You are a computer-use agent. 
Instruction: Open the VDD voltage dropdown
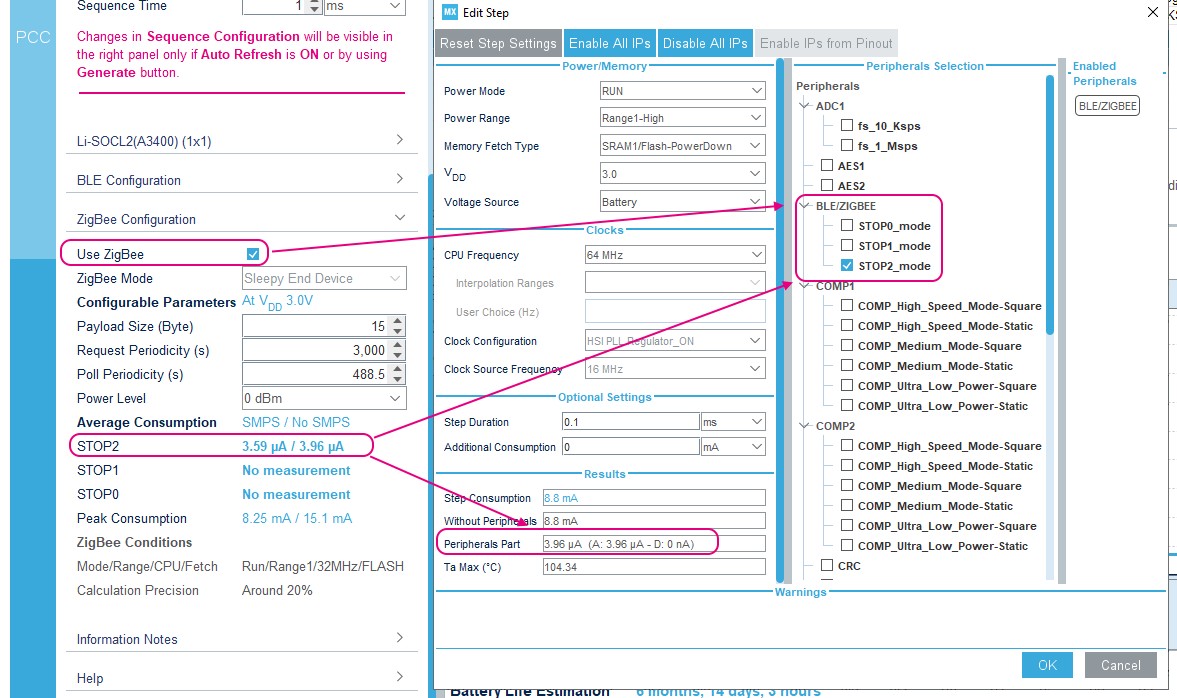pos(682,174)
